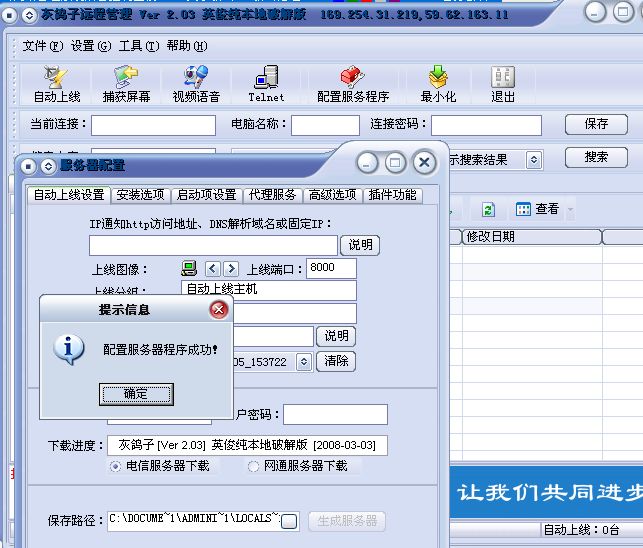643x548 pixels.
Task: Switch to 代理服务 tab
Action: click(x=272, y=195)
